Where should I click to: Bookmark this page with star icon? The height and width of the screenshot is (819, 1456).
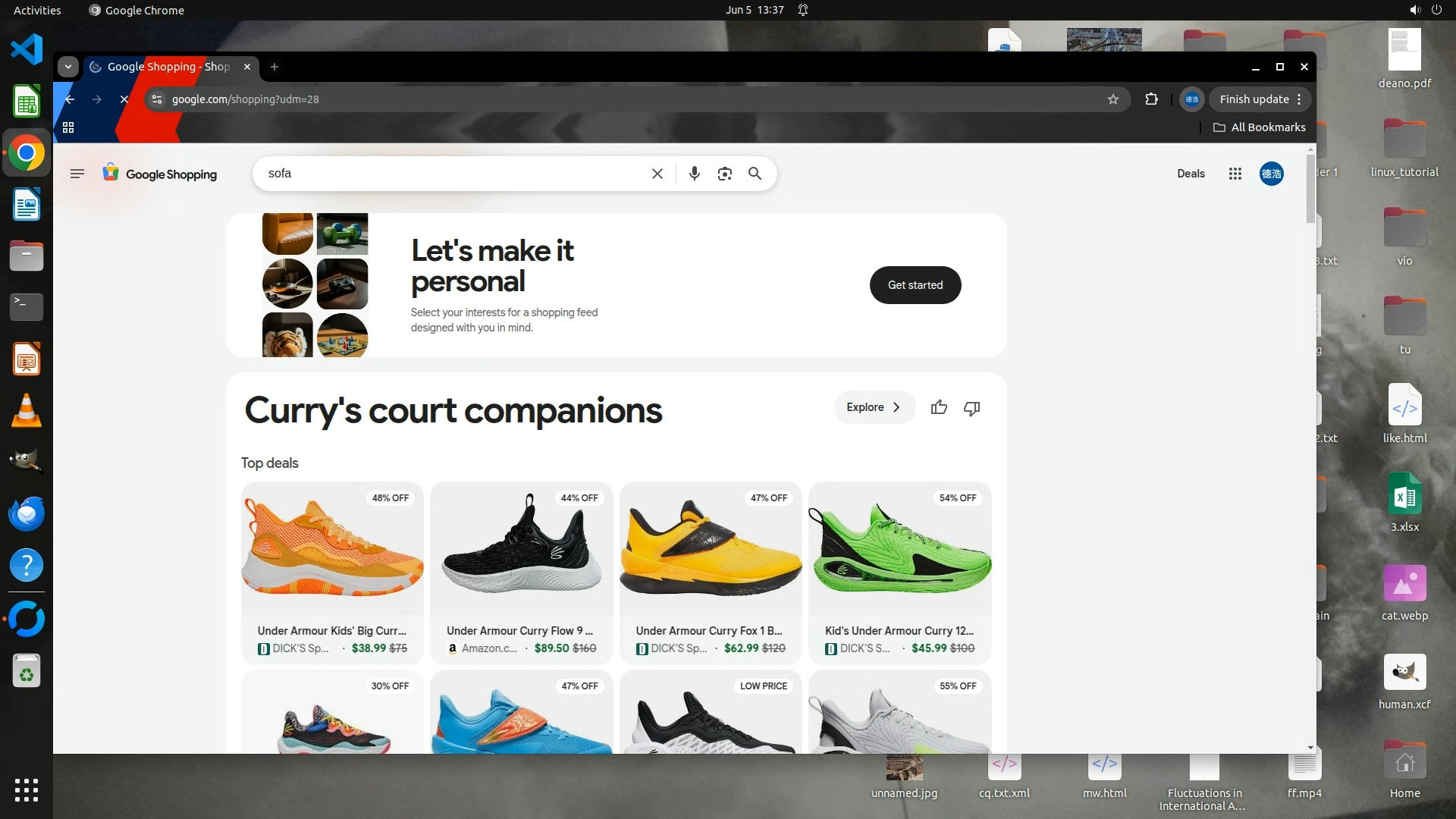coord(1112,99)
